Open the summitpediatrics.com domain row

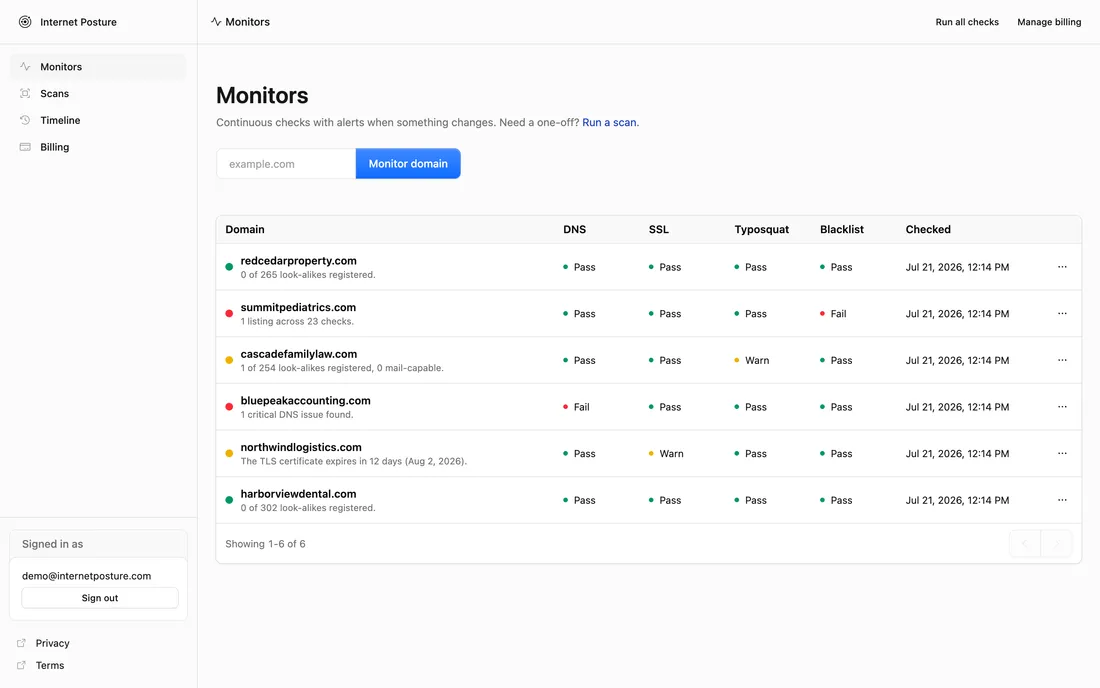click(x=648, y=313)
